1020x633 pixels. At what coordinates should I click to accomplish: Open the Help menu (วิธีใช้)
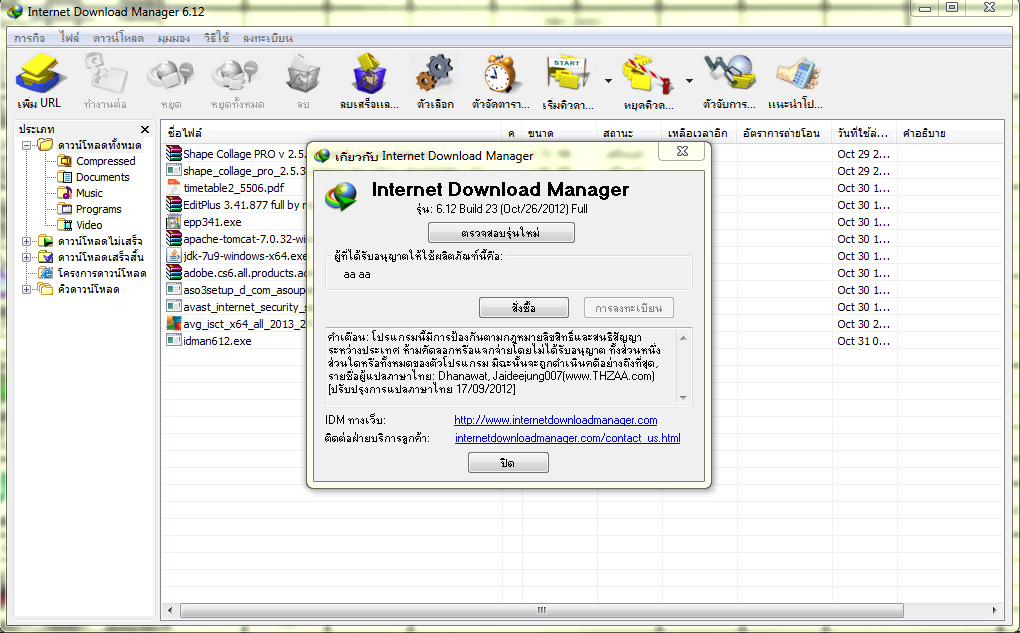216,38
